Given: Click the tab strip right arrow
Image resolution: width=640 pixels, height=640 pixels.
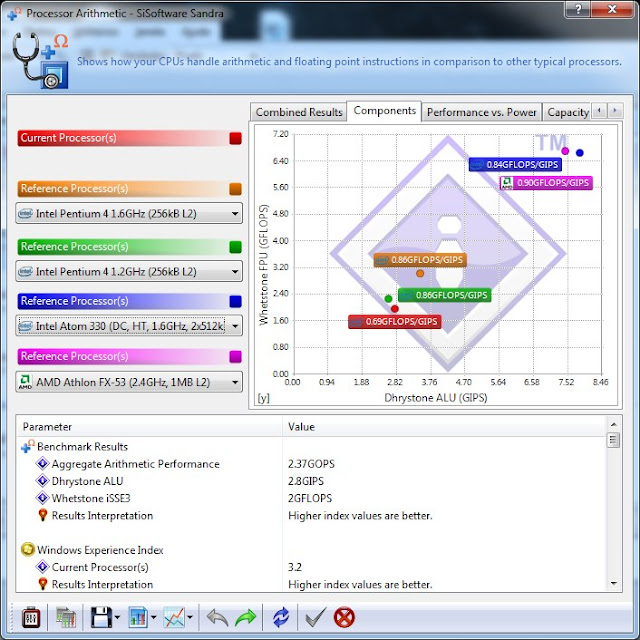Looking at the screenshot, I should click(x=615, y=111).
